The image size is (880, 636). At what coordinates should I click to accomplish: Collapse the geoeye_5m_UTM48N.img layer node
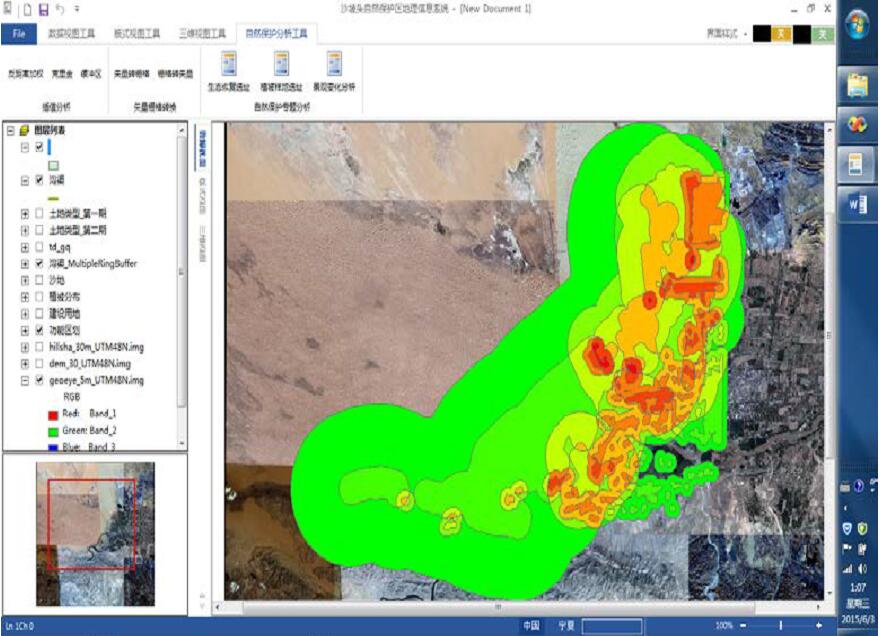click(24, 381)
